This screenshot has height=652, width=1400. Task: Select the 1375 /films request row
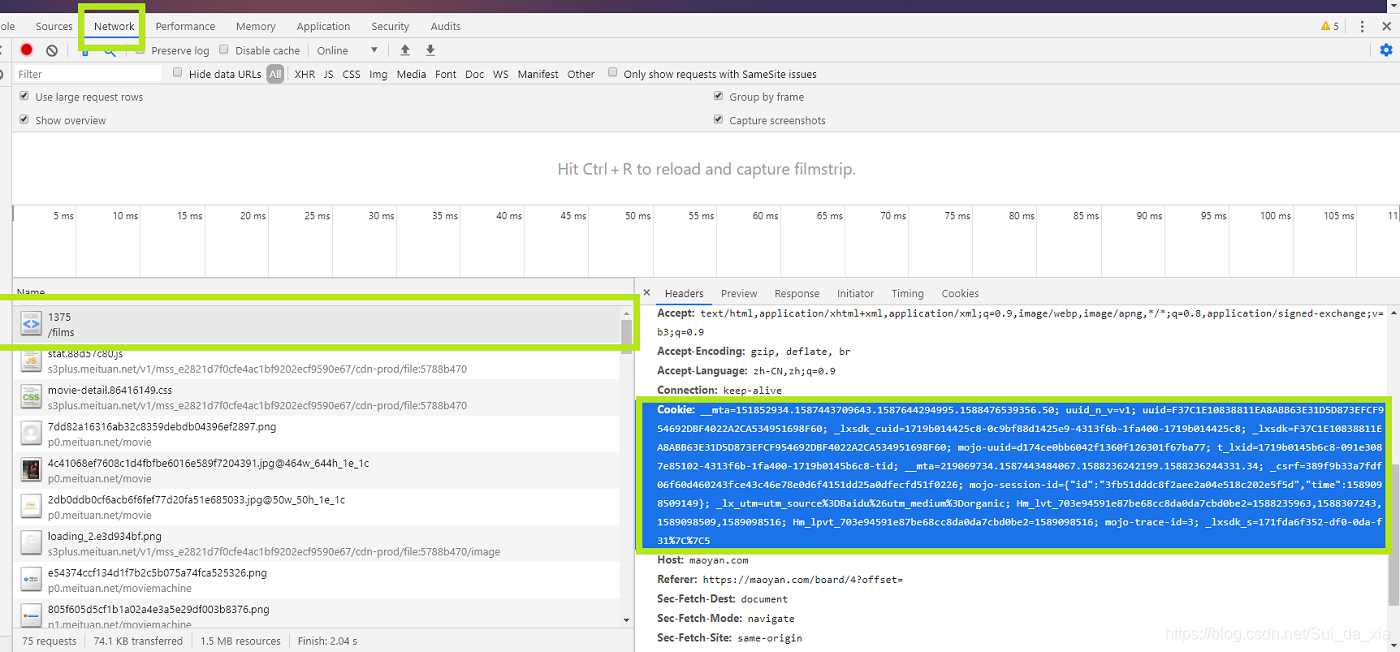[x=317, y=324]
